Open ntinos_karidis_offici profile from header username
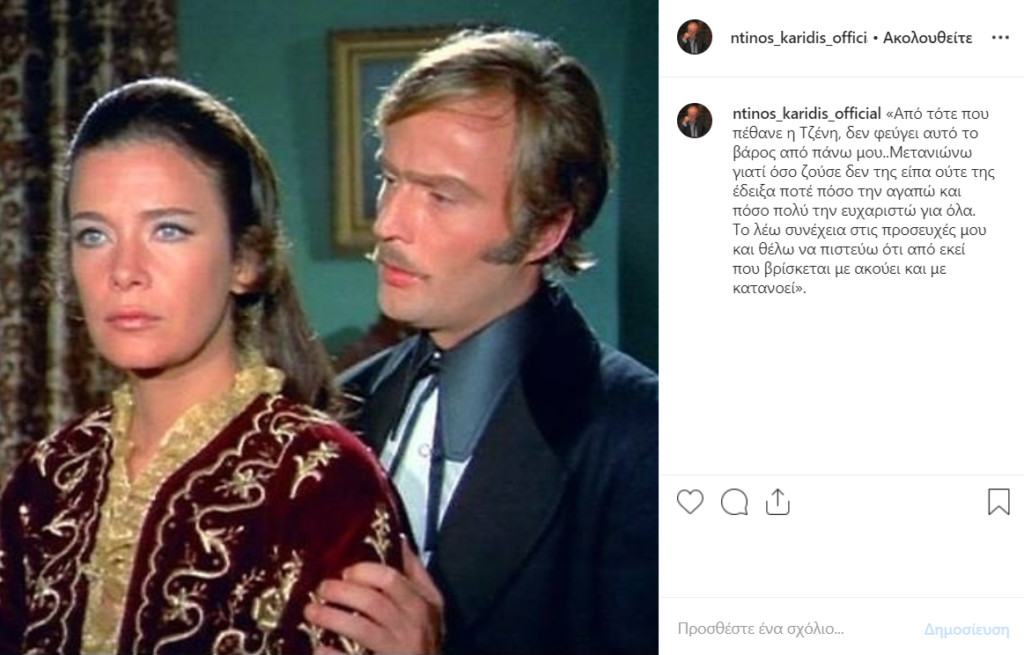The image size is (1024, 655). click(x=798, y=38)
